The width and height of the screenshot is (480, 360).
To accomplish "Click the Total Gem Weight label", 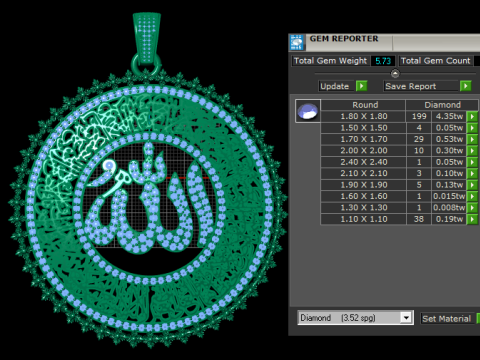I will (330, 61).
